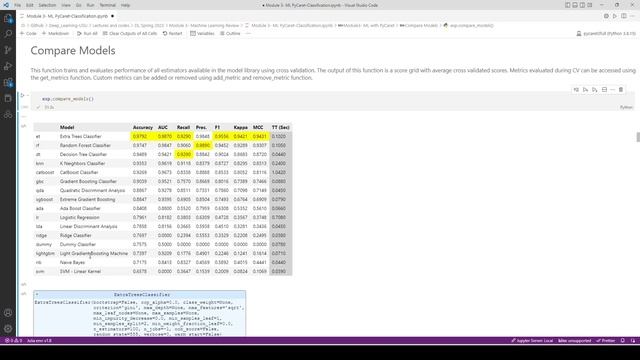Collapse the ExtraTreesClassifier output widget arrow
This screenshot has width=640, height=360.
[x=37, y=294]
